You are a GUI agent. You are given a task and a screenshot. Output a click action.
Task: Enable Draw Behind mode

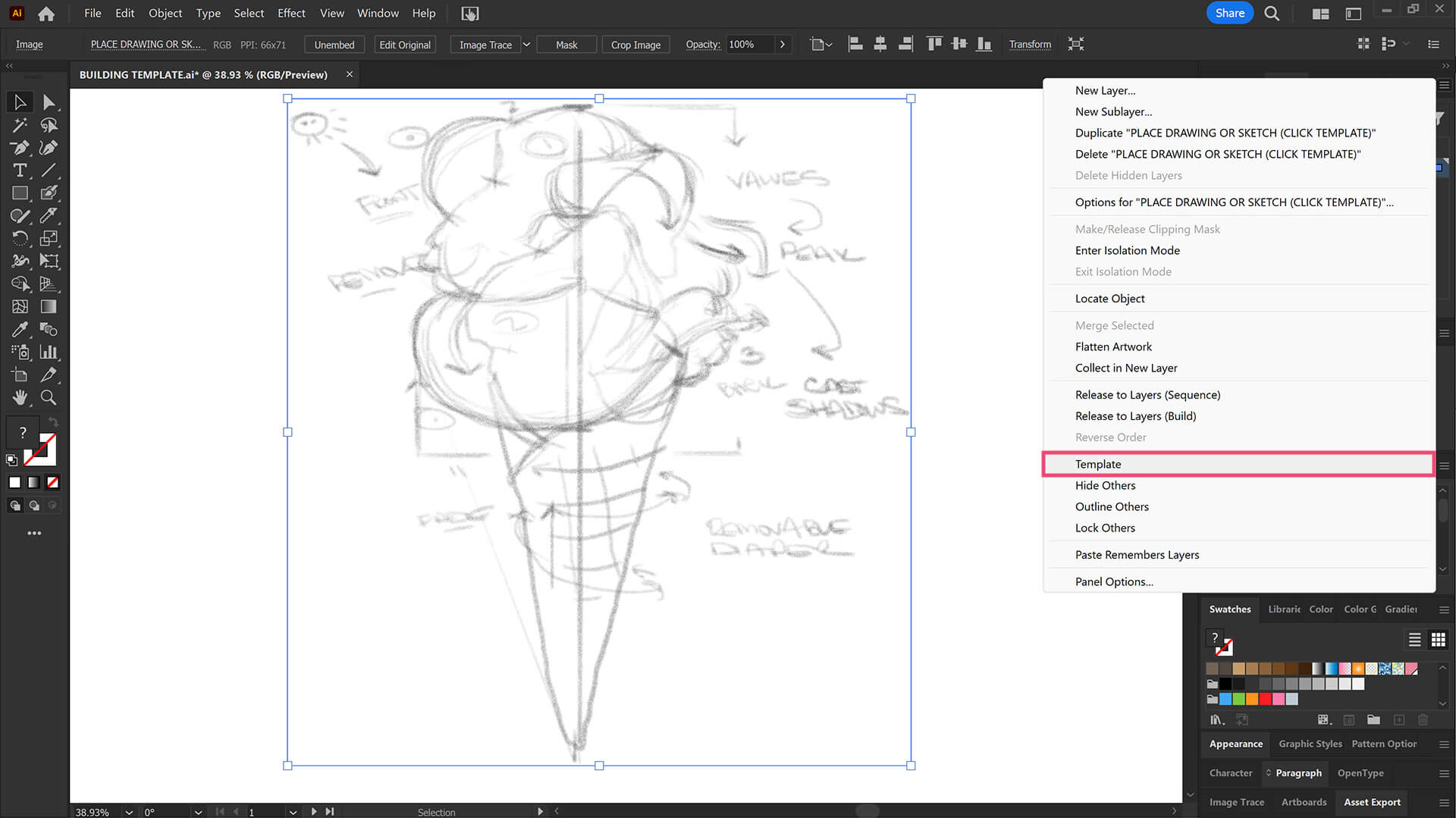tap(33, 505)
